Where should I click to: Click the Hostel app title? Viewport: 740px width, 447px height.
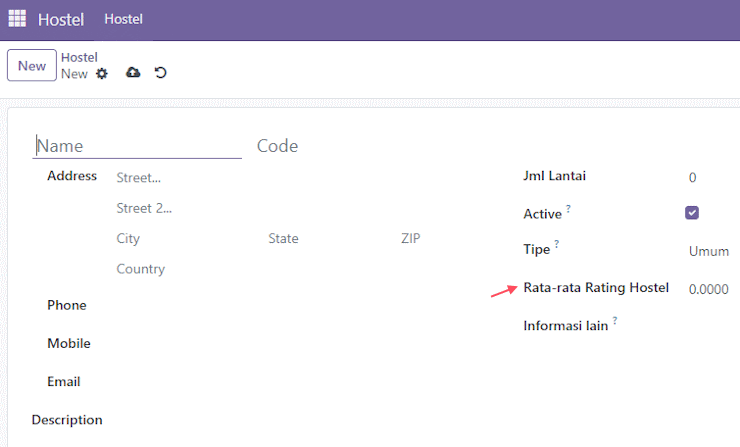61,20
